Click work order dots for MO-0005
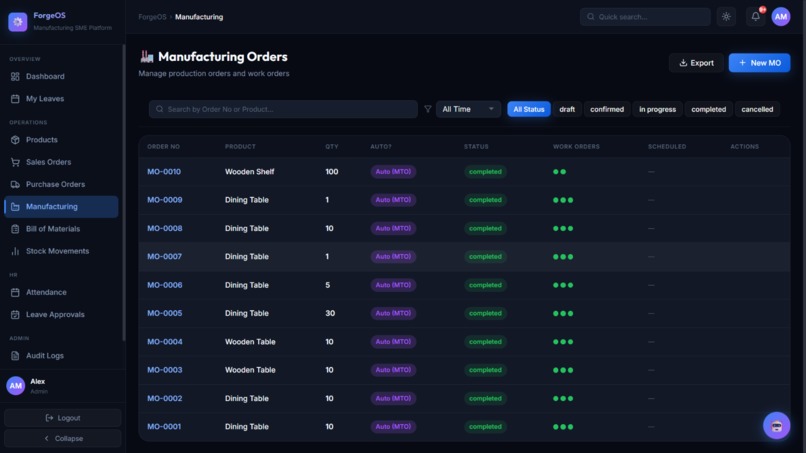The image size is (806, 453). coord(563,313)
